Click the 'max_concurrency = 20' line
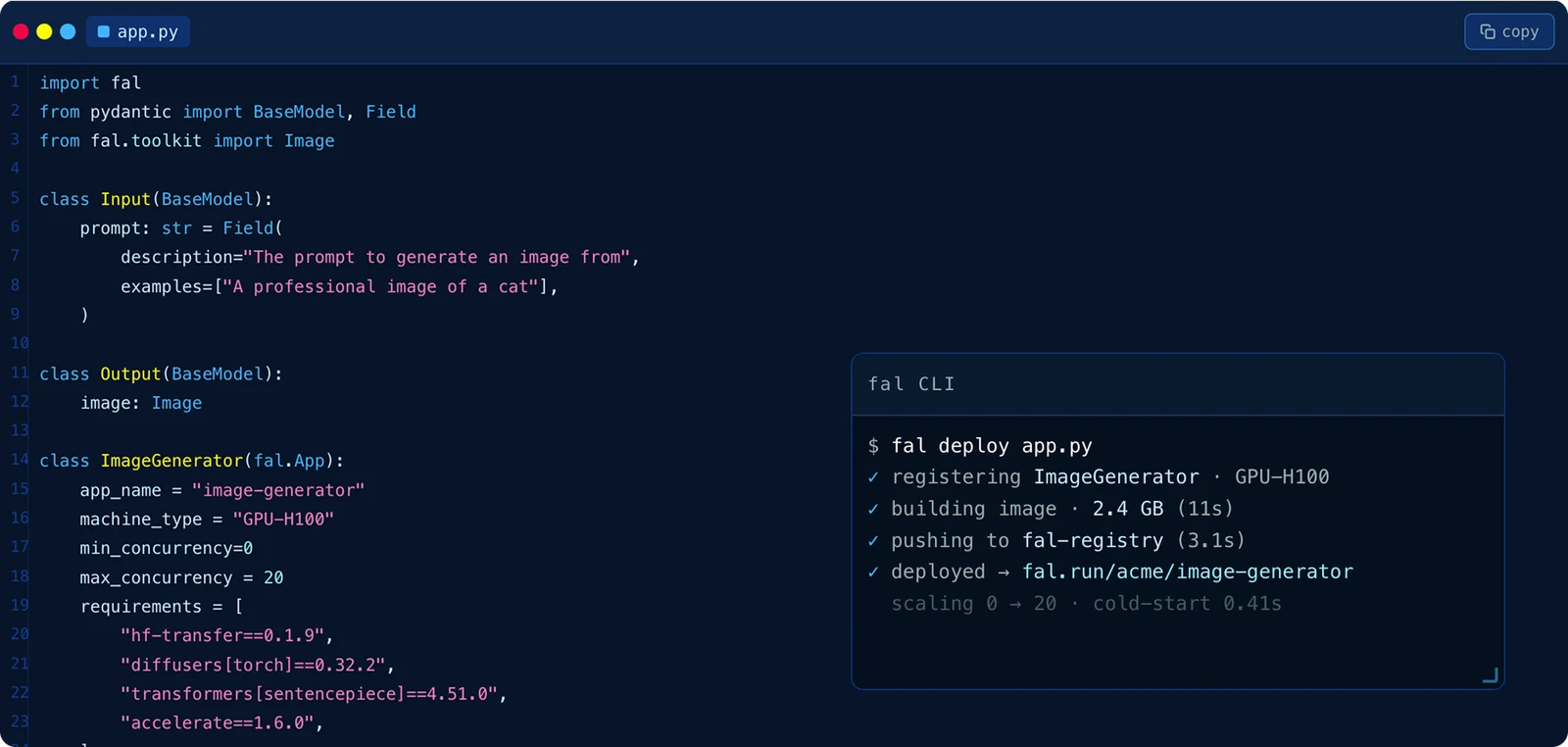 tap(182, 577)
